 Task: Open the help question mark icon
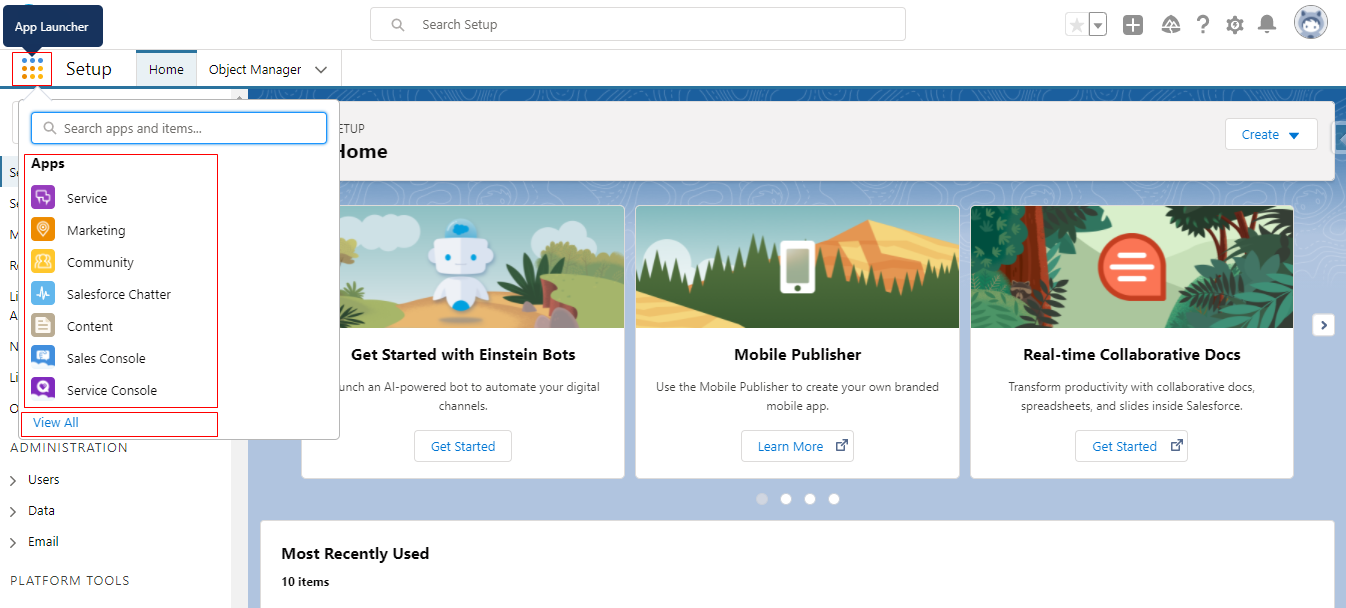click(x=1203, y=25)
